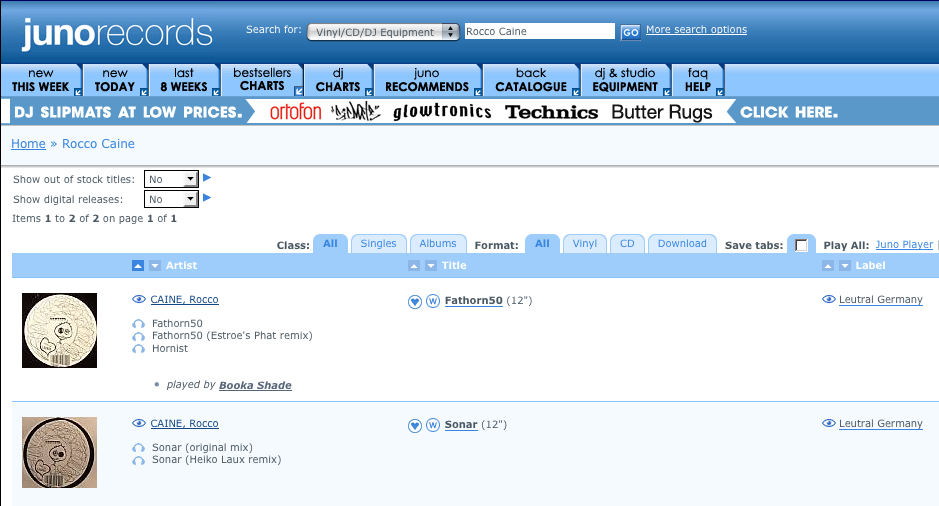Screen dimensions: 939x506
Task: Click eye icon beside second CAINE, Rocco
Action: 139,424
